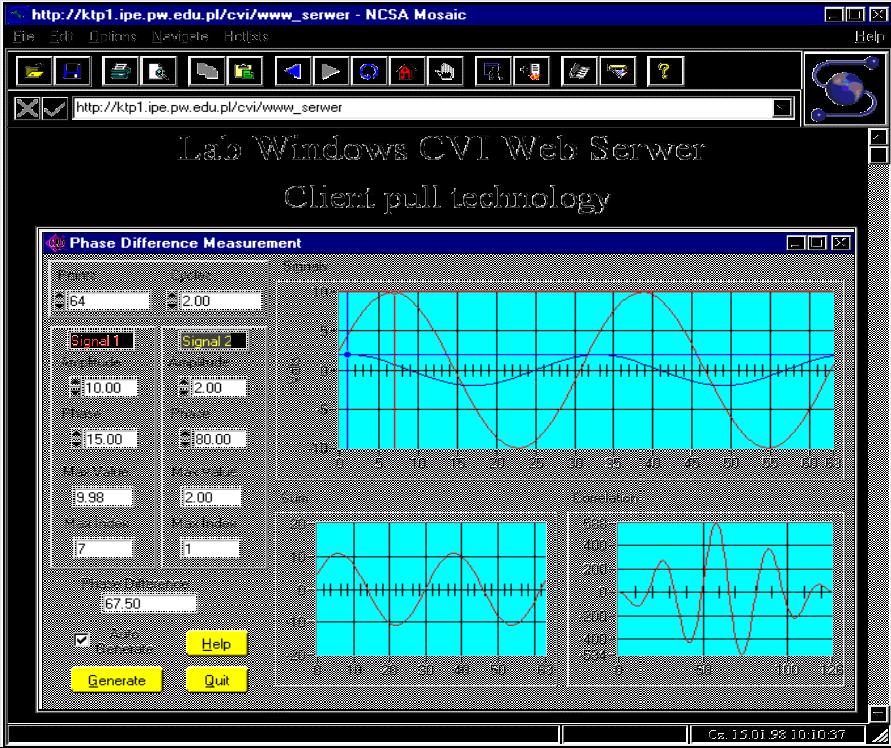The height and width of the screenshot is (748, 891).
Task: Click the Signal 2 Max Value field 2.00
Action: pos(211,497)
